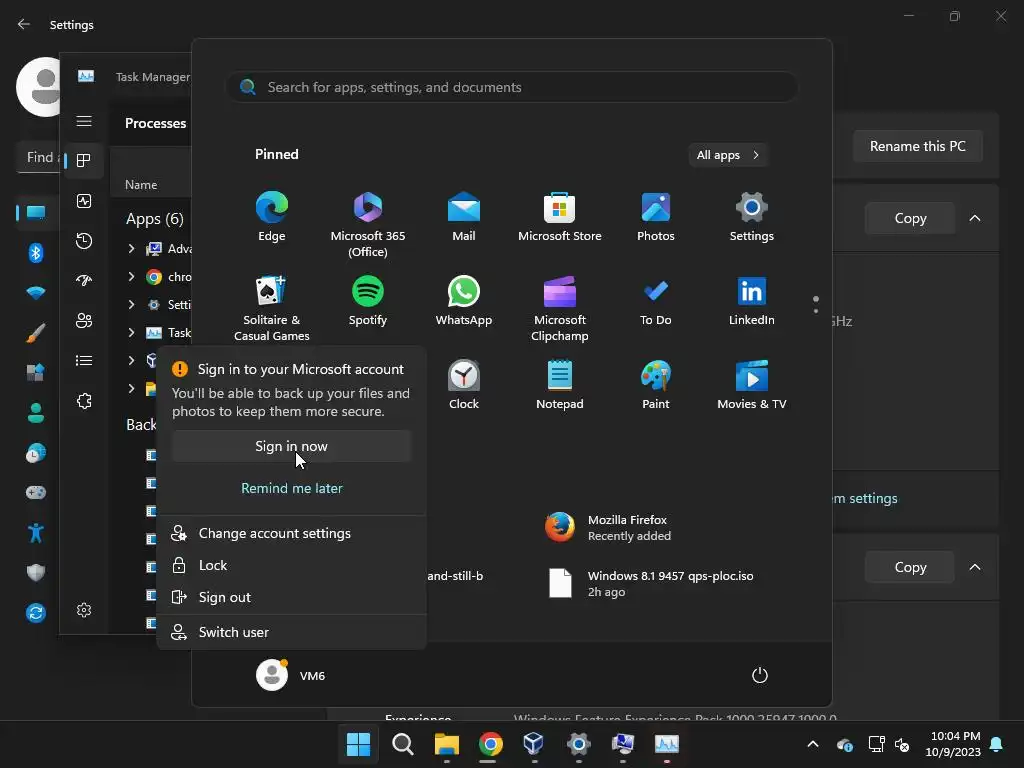Open recommended Mozilla Firefox item

tap(609, 528)
